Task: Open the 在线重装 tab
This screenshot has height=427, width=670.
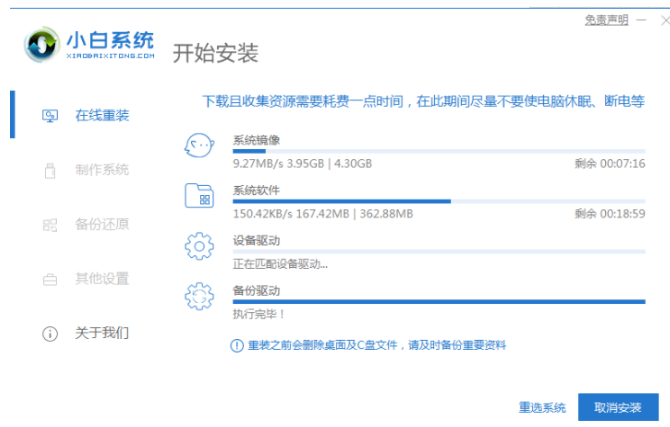Action: click(x=101, y=115)
